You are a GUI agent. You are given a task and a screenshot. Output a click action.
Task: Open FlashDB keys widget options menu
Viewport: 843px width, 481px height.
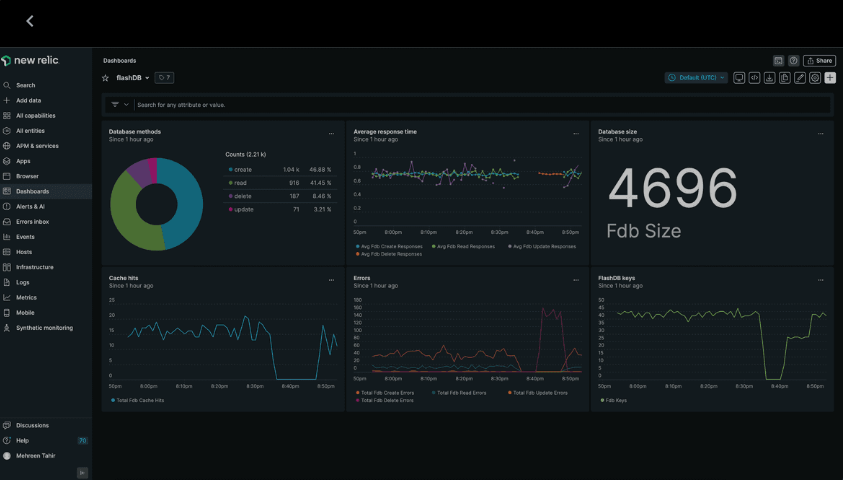click(x=820, y=281)
